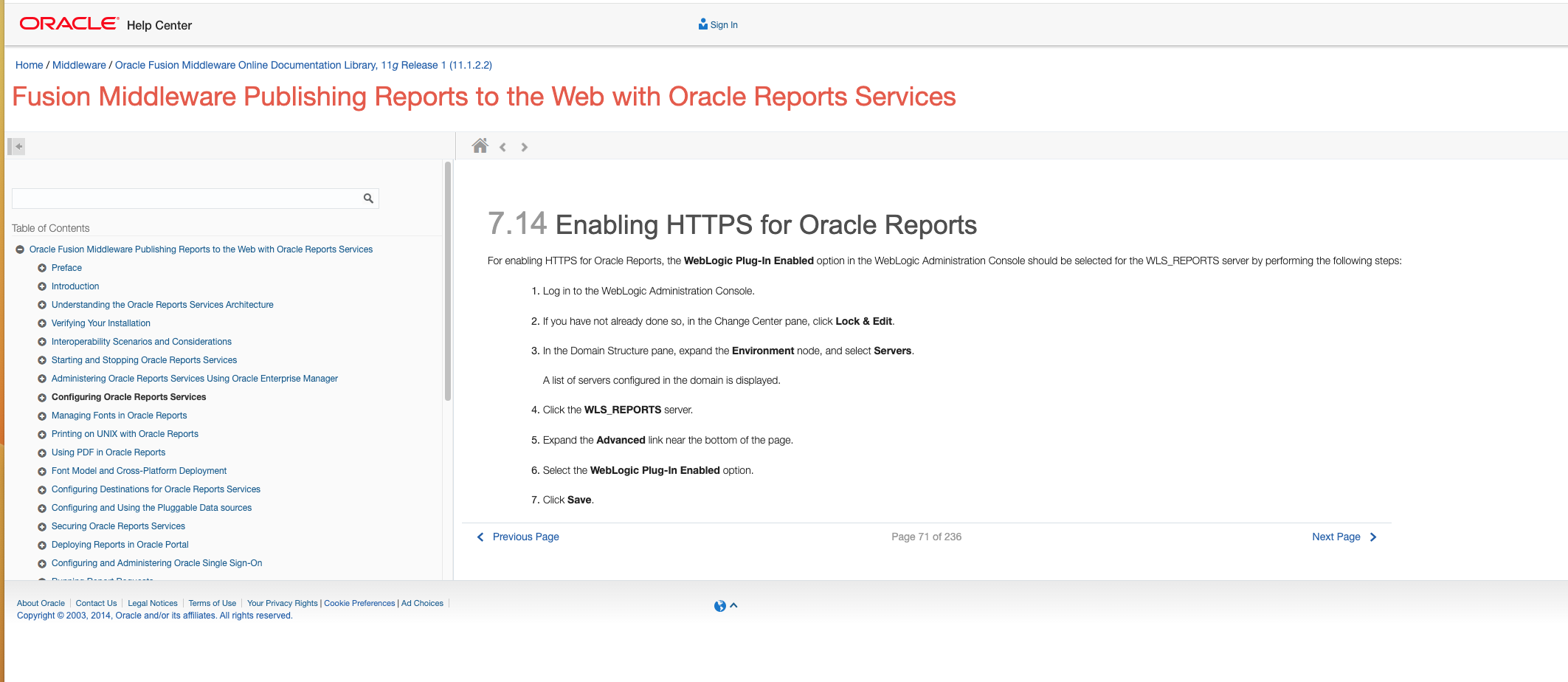Viewport: 1568px width, 682px height.
Task: Open Securing Oracle Reports Services
Action: (118, 526)
